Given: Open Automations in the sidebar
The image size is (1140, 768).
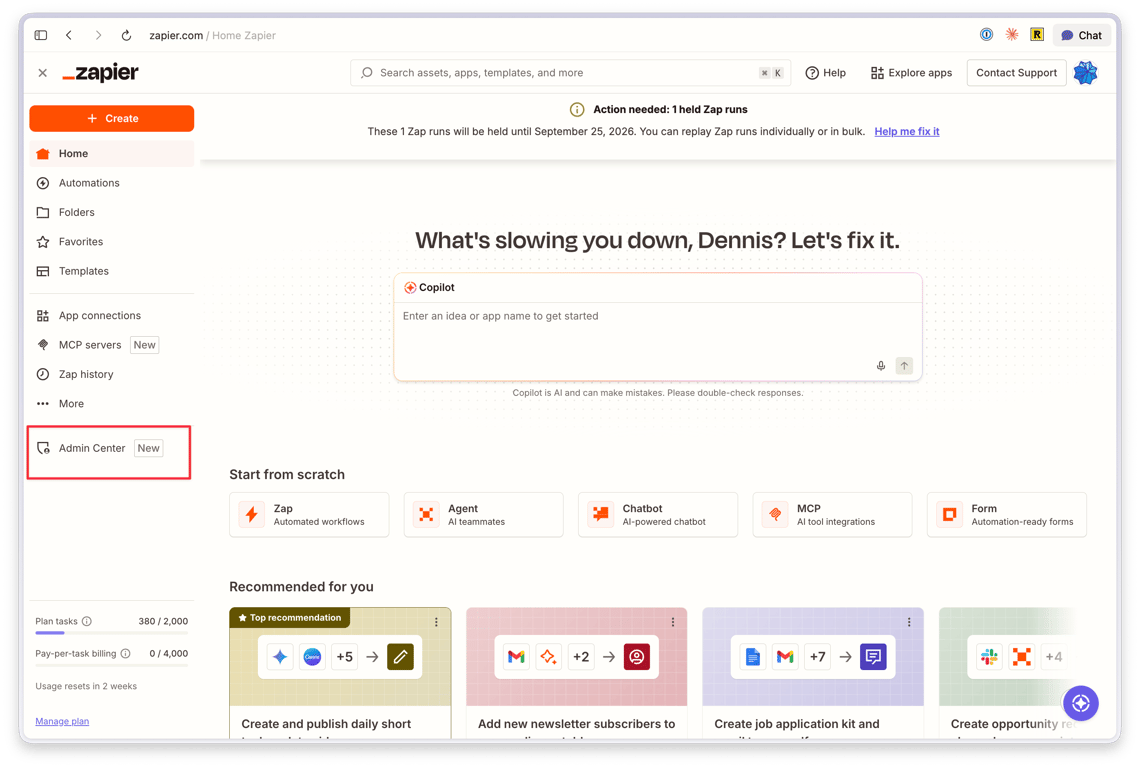Looking at the screenshot, I should pyautogui.click(x=112, y=183).
